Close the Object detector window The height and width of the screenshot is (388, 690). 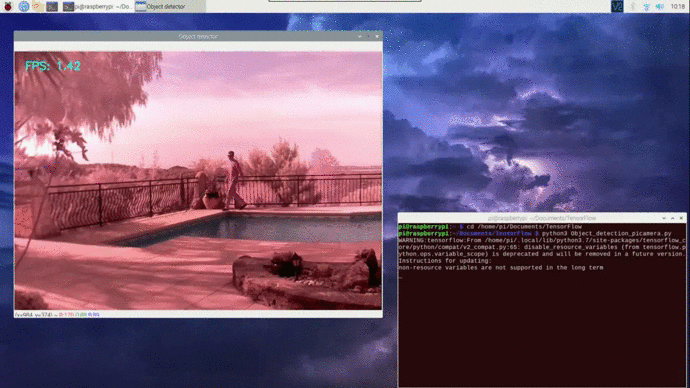377,37
